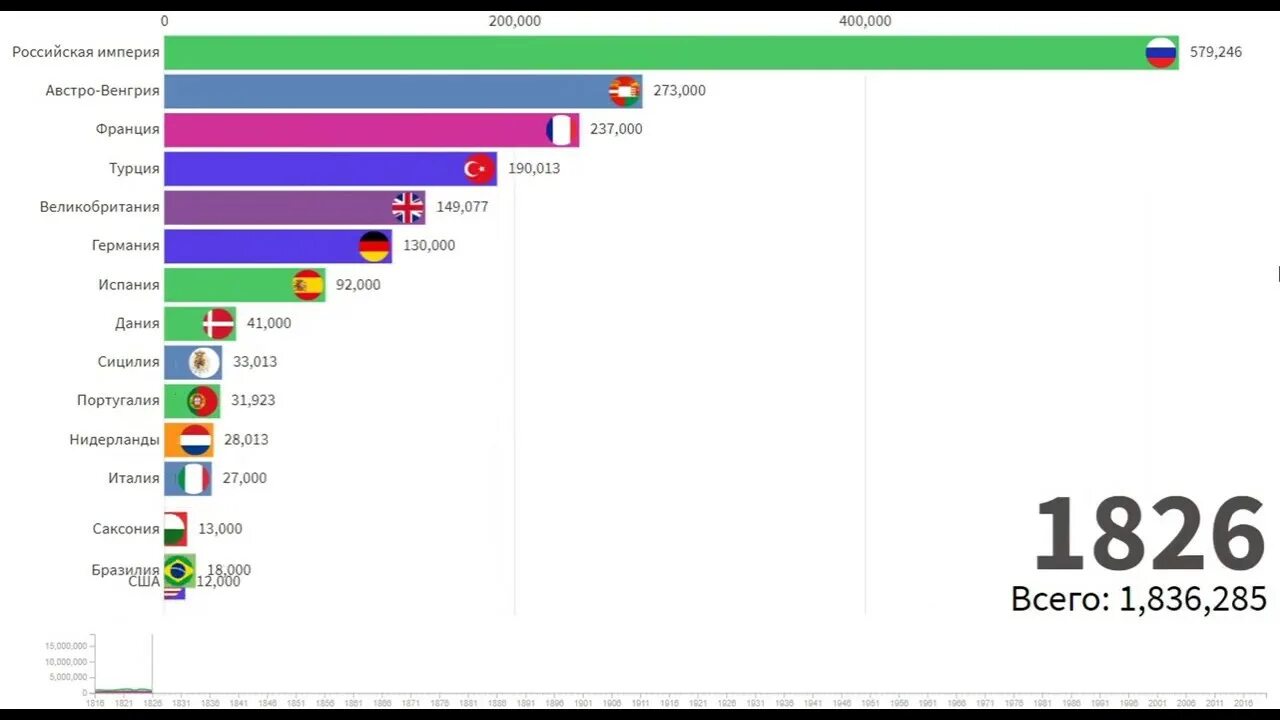Image resolution: width=1280 pixels, height=720 pixels.
Task: Click the Saxony flag icon
Action: (176, 529)
